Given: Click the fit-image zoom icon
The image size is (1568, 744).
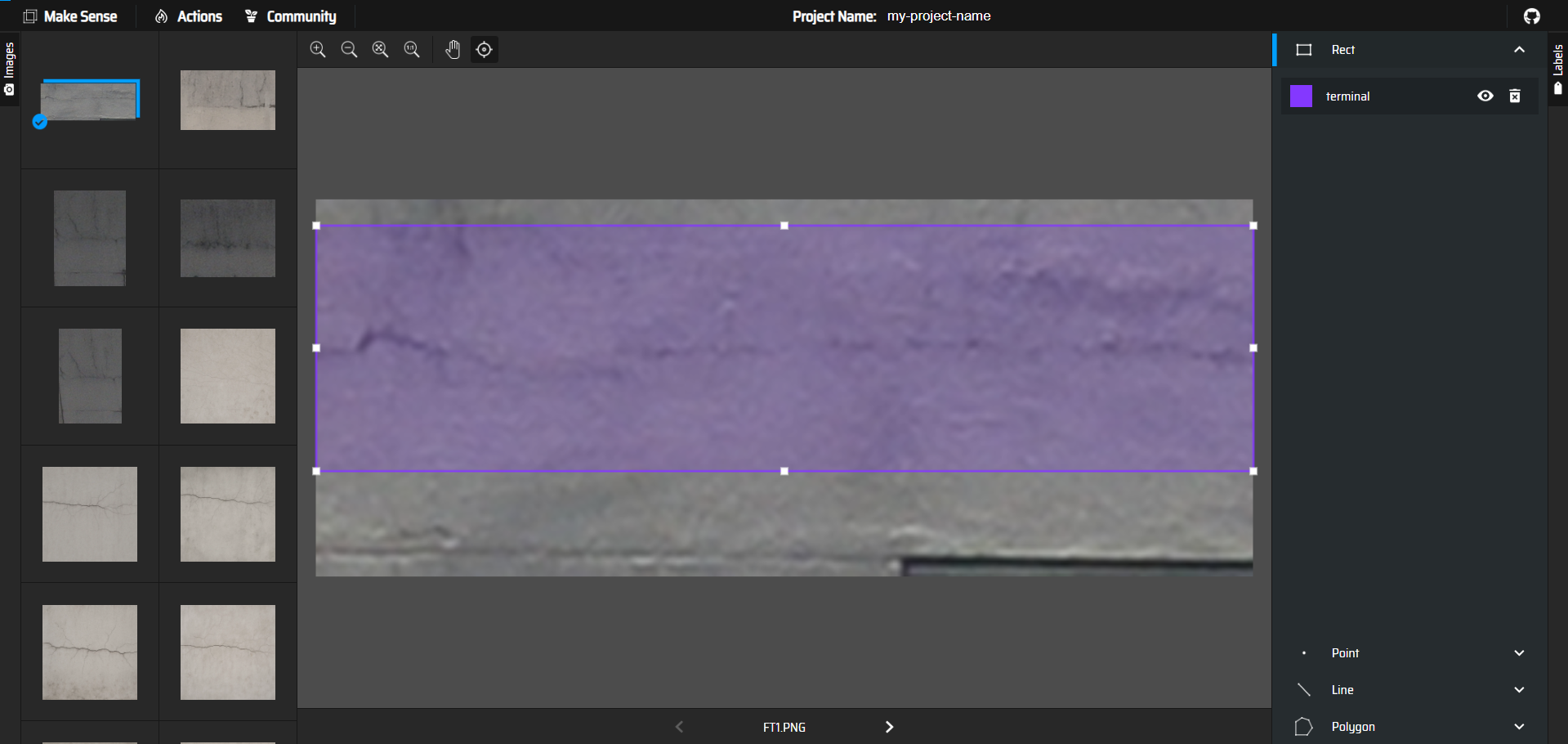Looking at the screenshot, I should 380,50.
